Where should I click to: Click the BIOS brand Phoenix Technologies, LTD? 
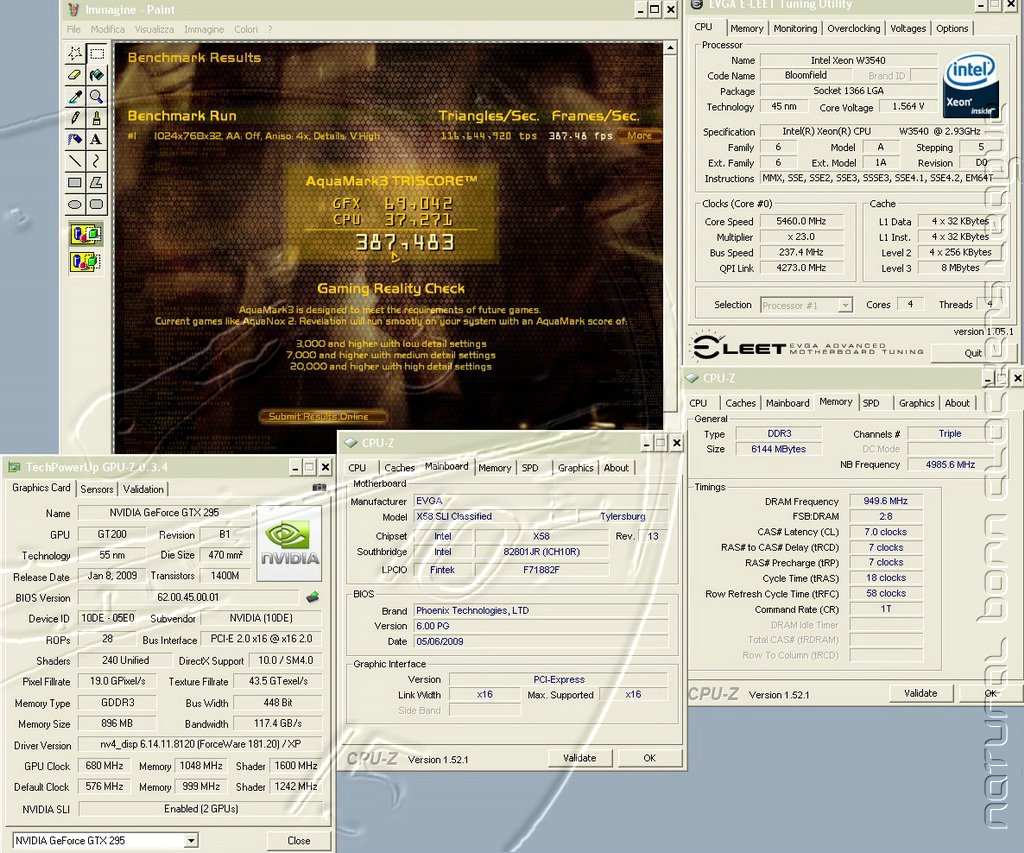point(541,611)
